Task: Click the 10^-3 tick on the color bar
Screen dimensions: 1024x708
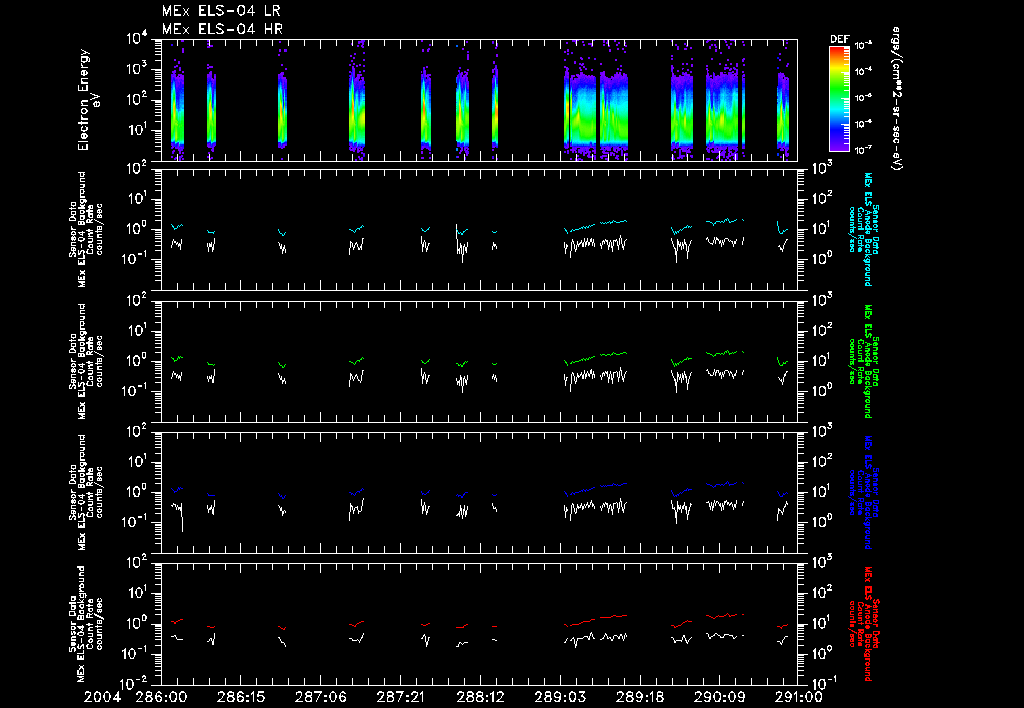Action: [863, 45]
